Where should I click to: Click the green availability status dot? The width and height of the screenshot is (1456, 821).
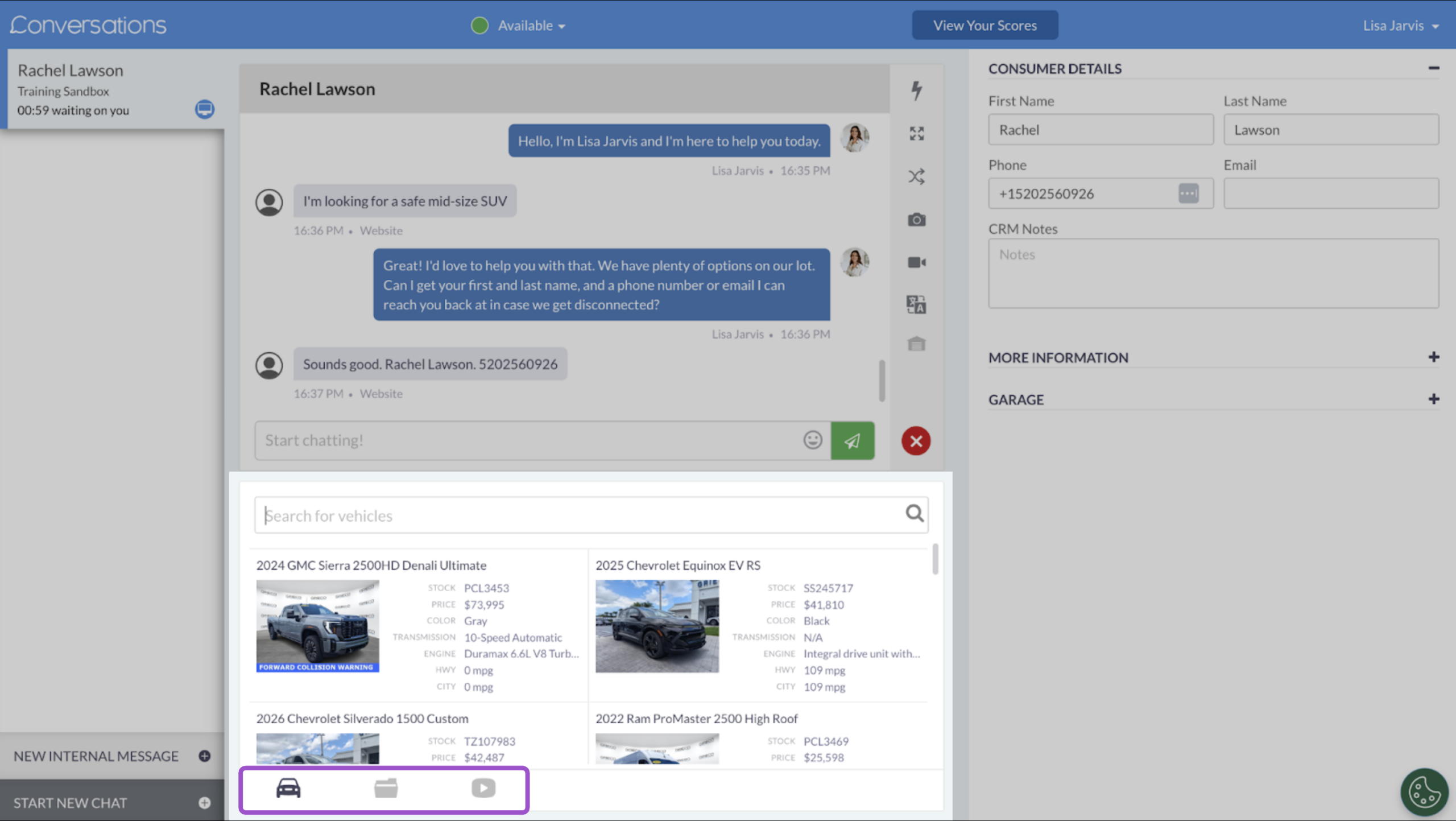pyautogui.click(x=479, y=26)
